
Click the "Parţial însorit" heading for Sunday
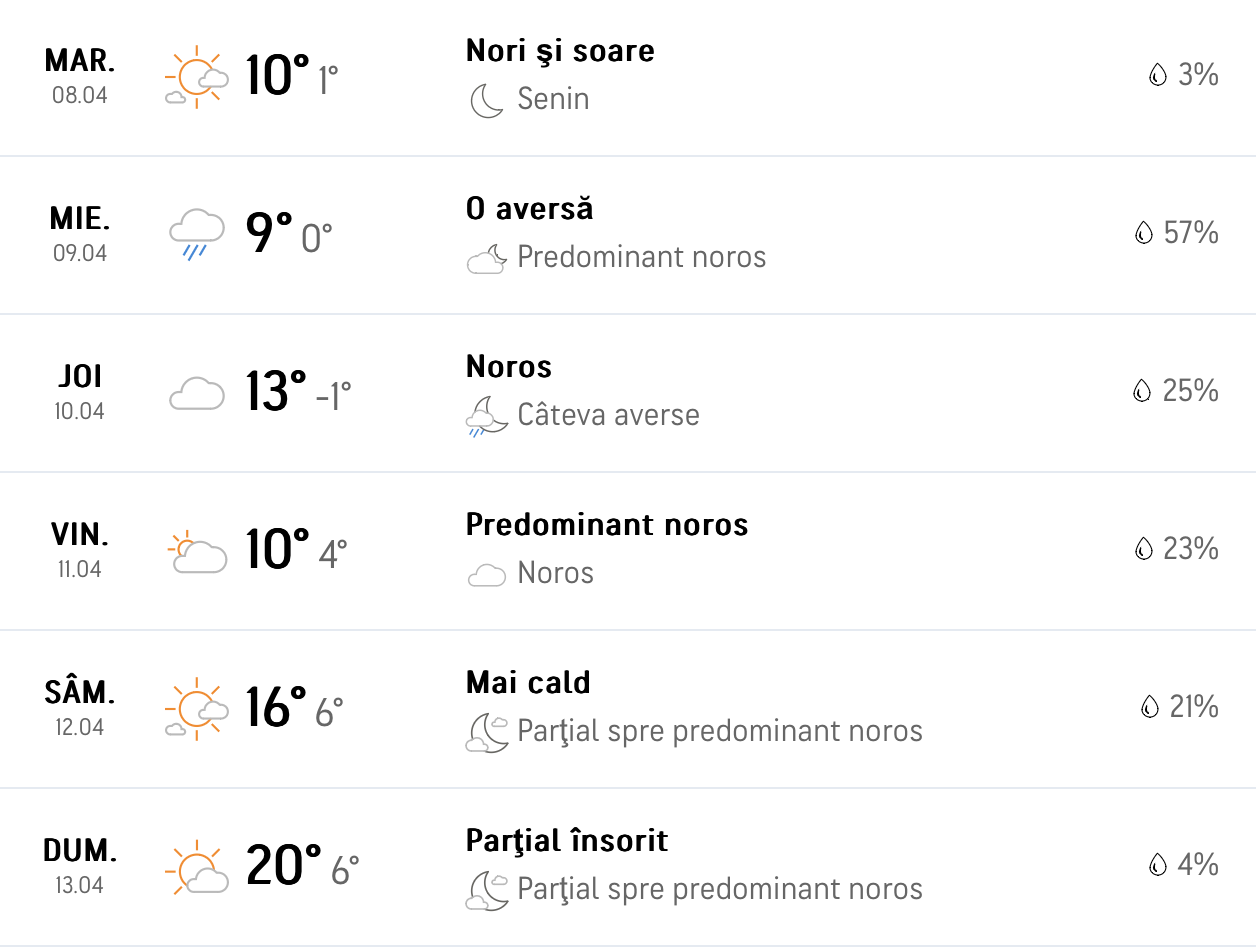566,841
